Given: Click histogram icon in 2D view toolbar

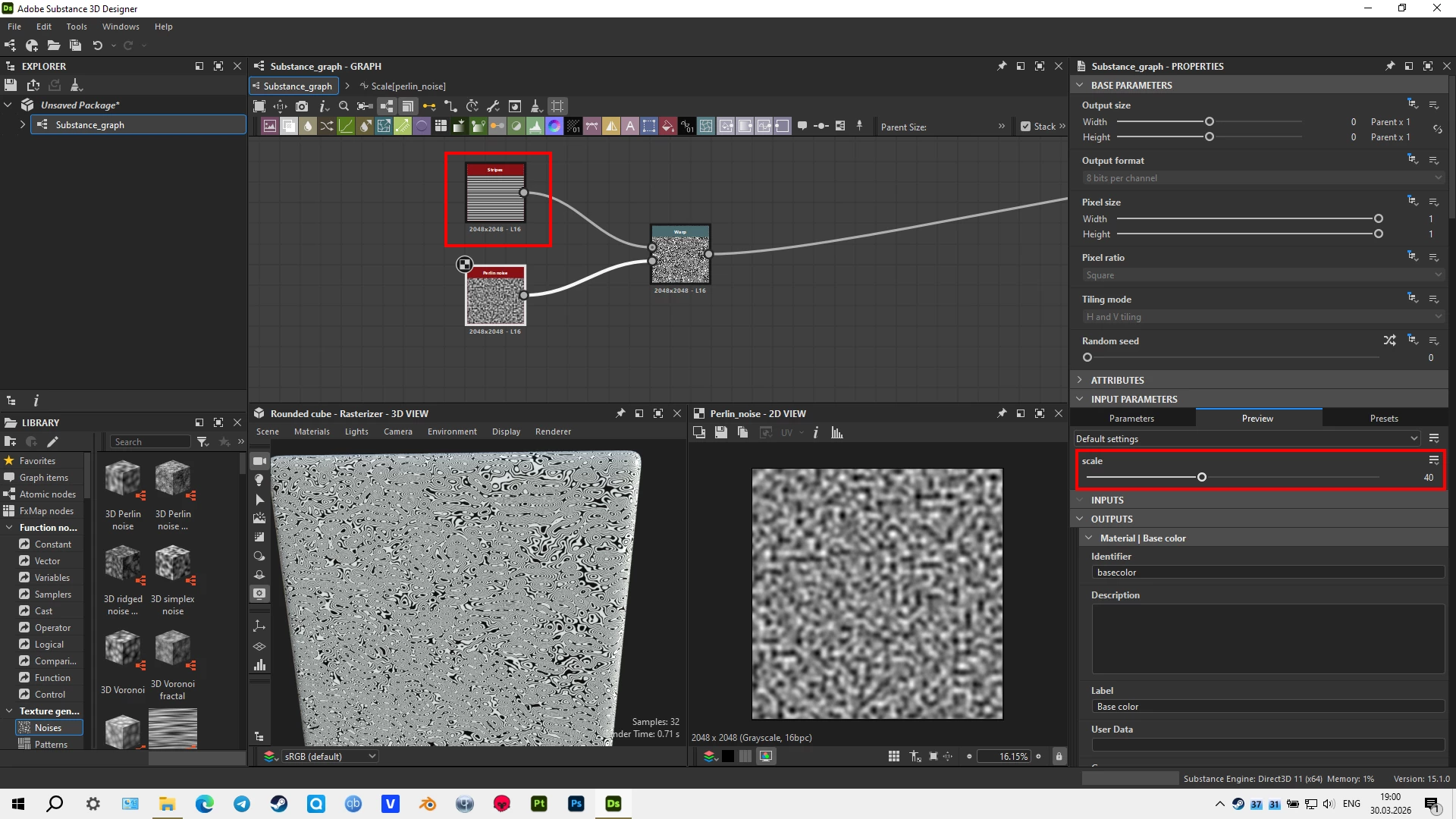Looking at the screenshot, I should 837,432.
